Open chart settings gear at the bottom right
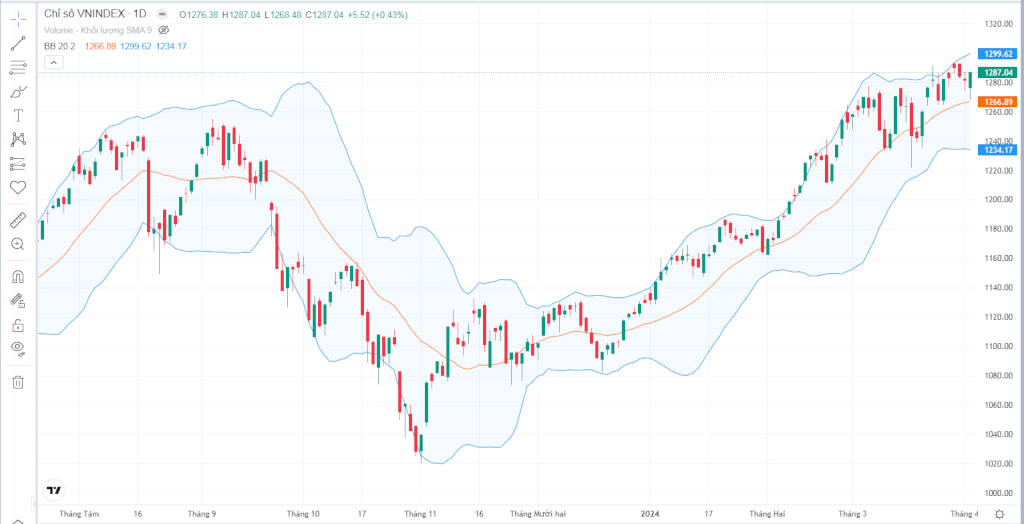Screen dimensions: 1024x524 (1000, 514)
